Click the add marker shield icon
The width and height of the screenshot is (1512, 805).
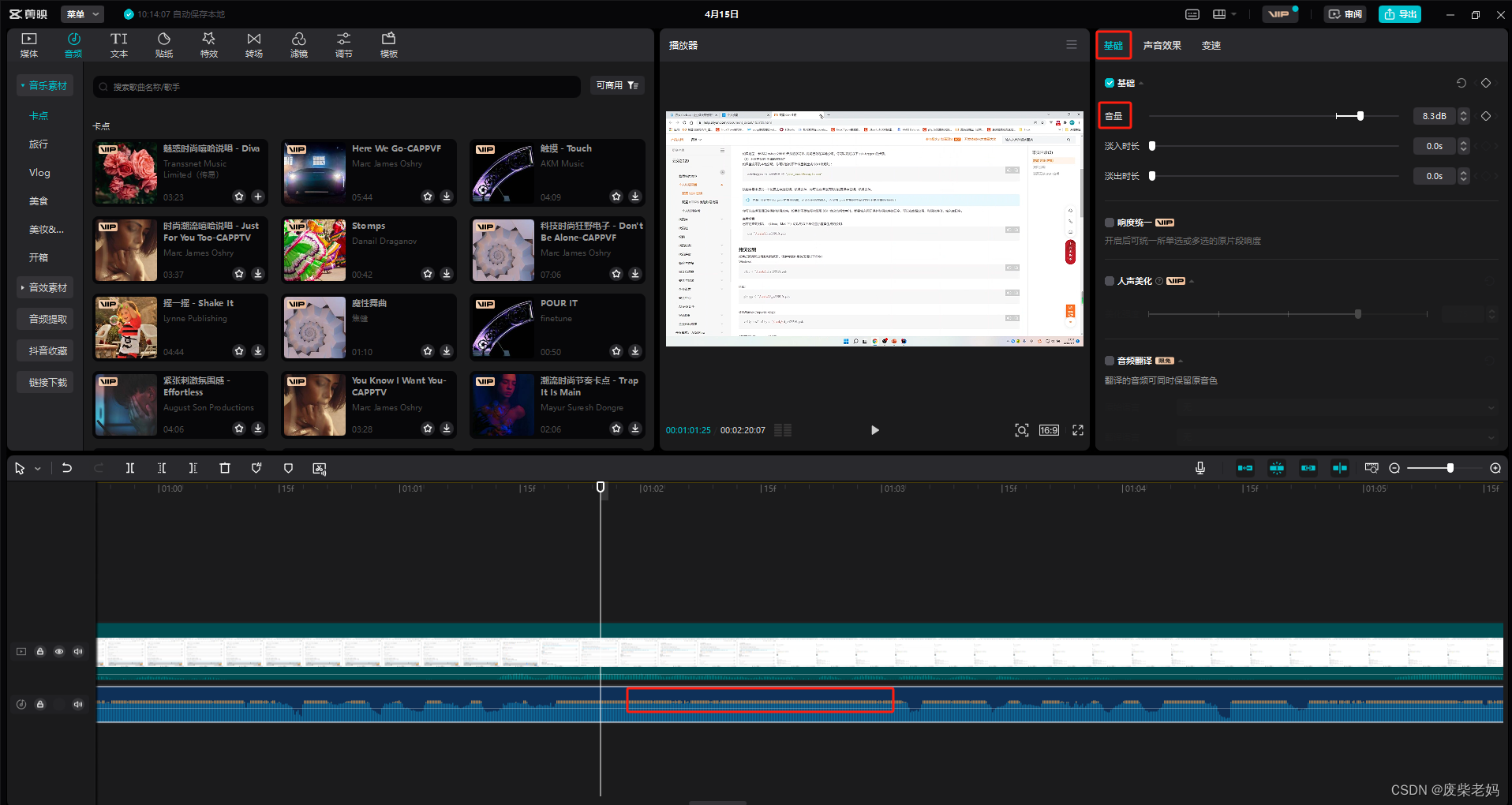coord(288,468)
